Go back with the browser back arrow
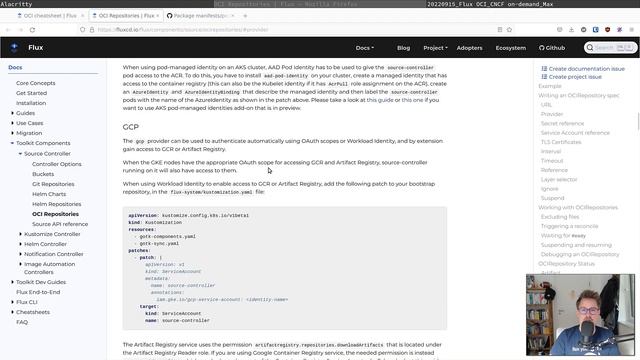The image size is (640, 360). (x=8, y=30)
